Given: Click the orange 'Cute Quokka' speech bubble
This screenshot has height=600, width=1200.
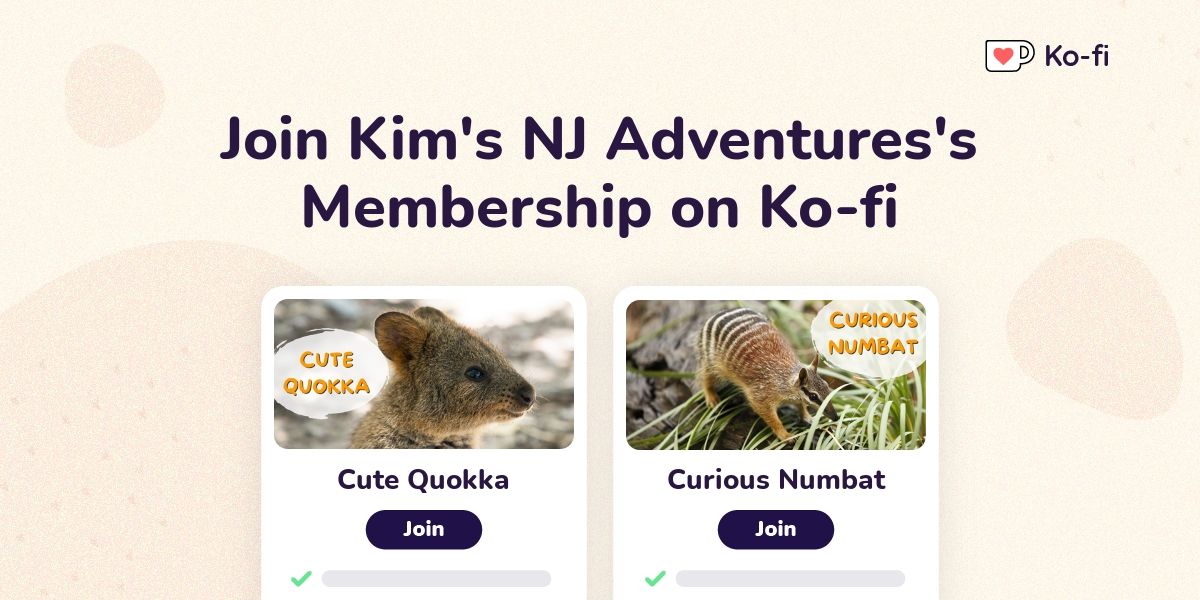Looking at the screenshot, I should coord(328,372).
